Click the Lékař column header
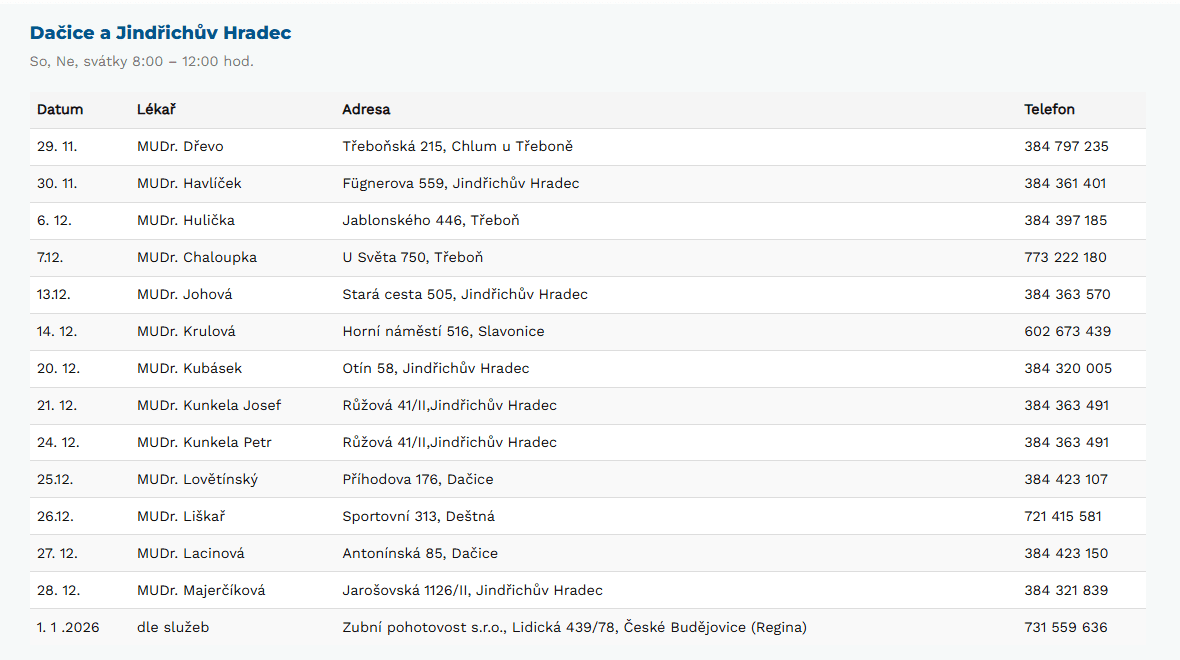This screenshot has width=1180, height=660. (x=156, y=109)
